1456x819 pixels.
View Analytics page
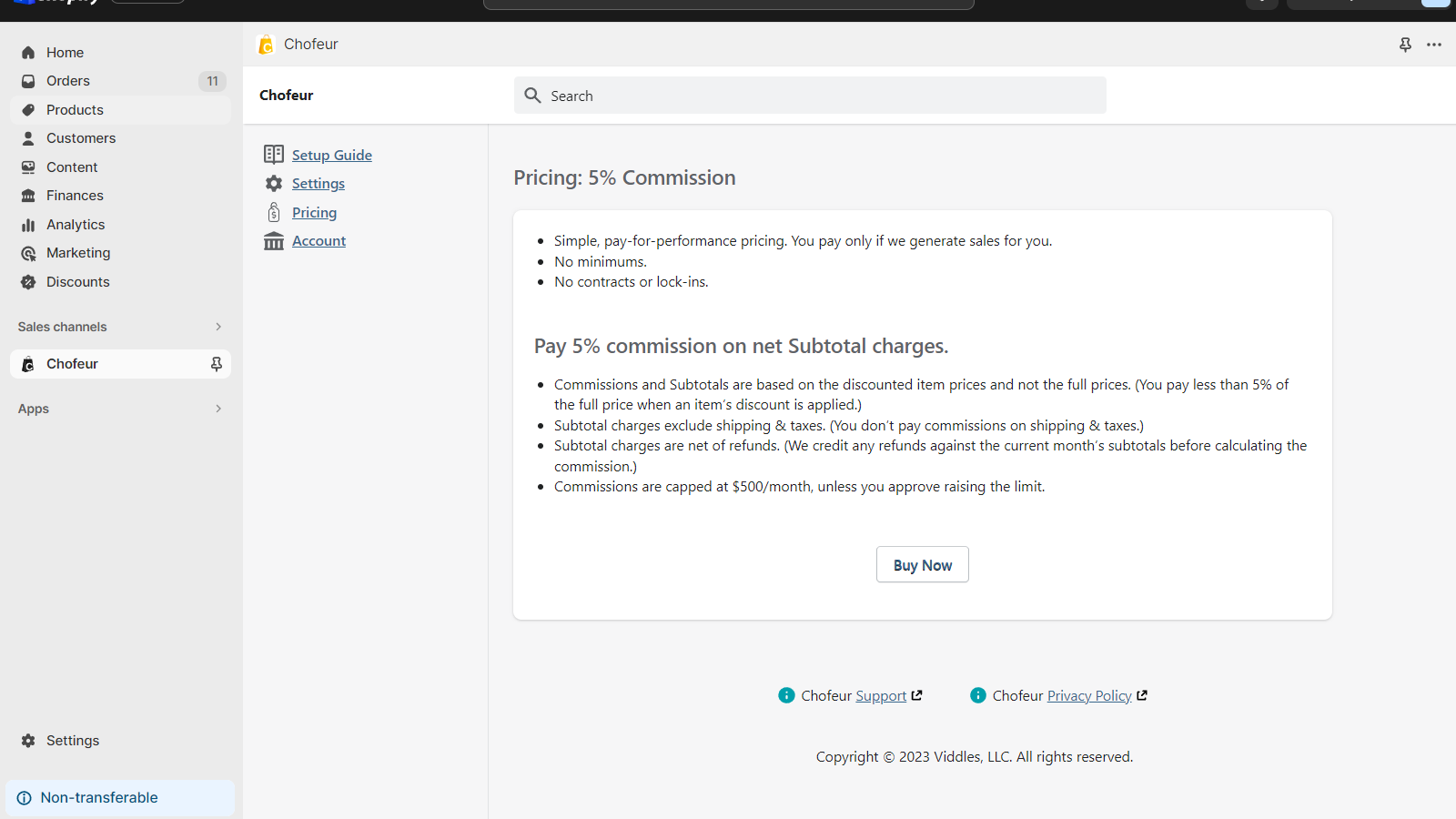(x=120, y=225)
